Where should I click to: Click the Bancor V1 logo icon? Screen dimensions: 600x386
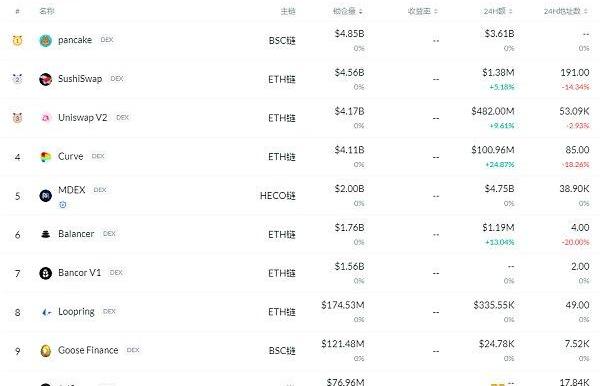coord(46,273)
